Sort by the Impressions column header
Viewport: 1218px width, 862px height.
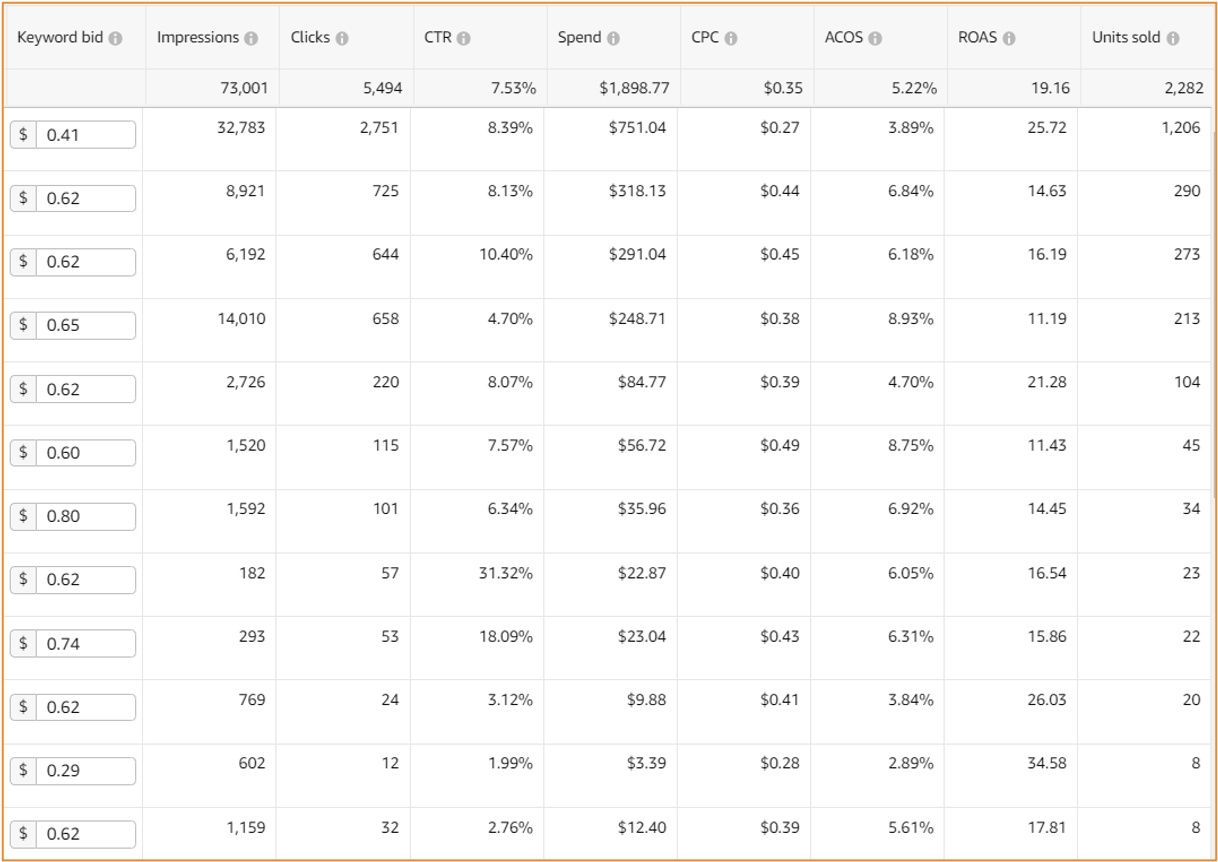coord(198,37)
